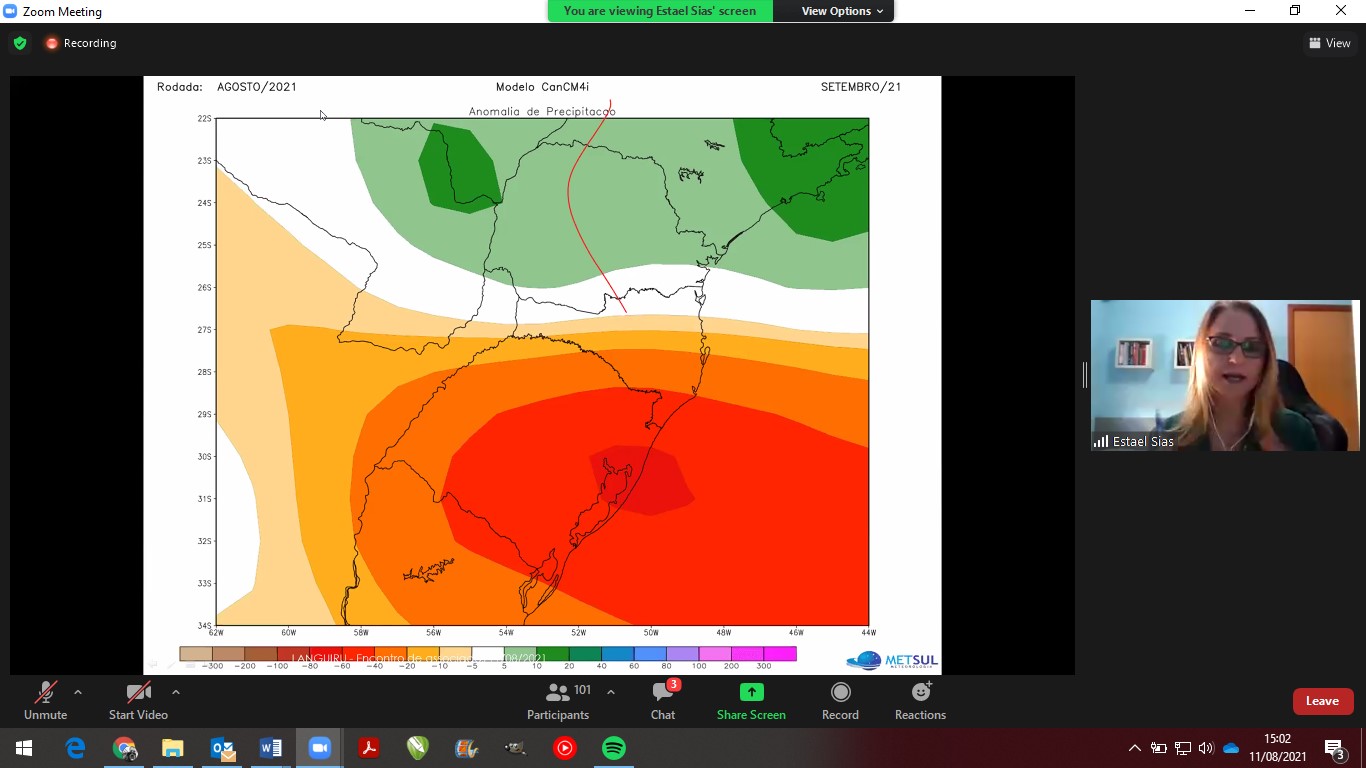Viewport: 1366px width, 768px height.
Task: Unmute the microphone
Action: [x=45, y=701]
